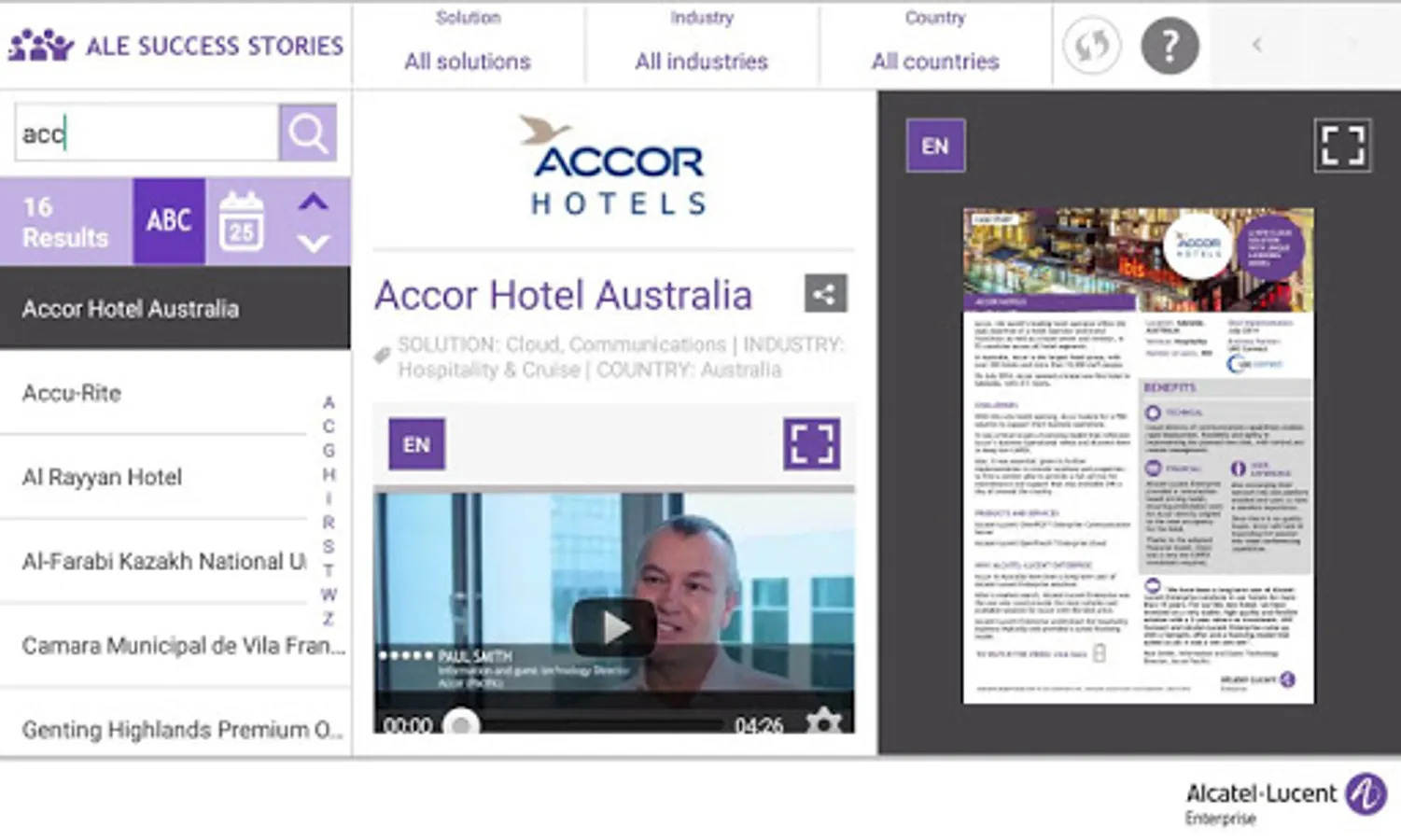Image resolution: width=1401 pixels, height=840 pixels.
Task: Jump to letter S in index
Action: click(329, 547)
